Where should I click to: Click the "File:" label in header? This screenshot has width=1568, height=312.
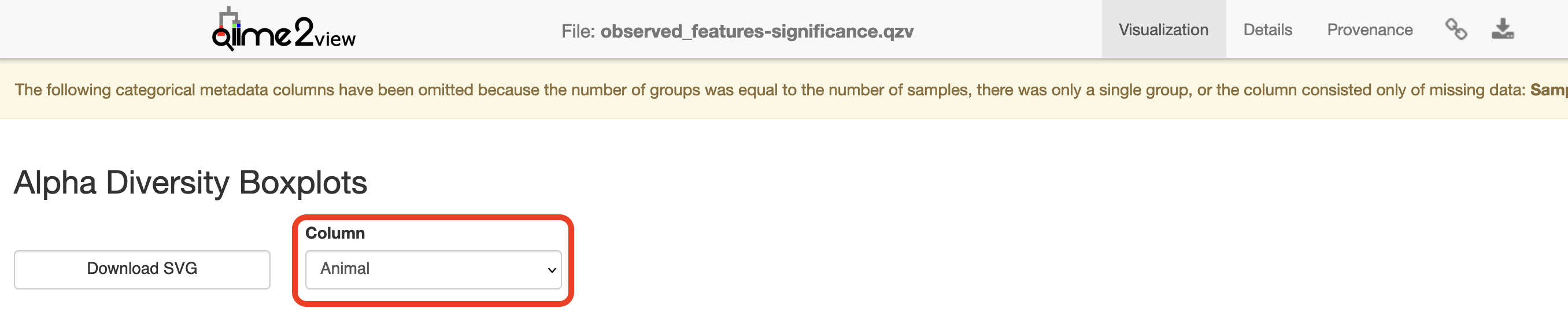(578, 31)
